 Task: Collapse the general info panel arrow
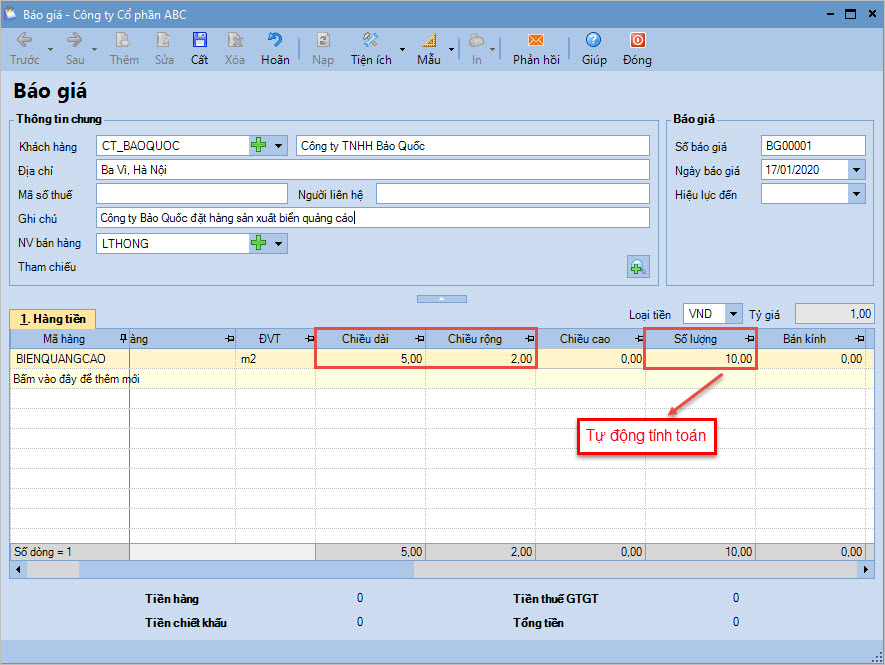(441, 298)
